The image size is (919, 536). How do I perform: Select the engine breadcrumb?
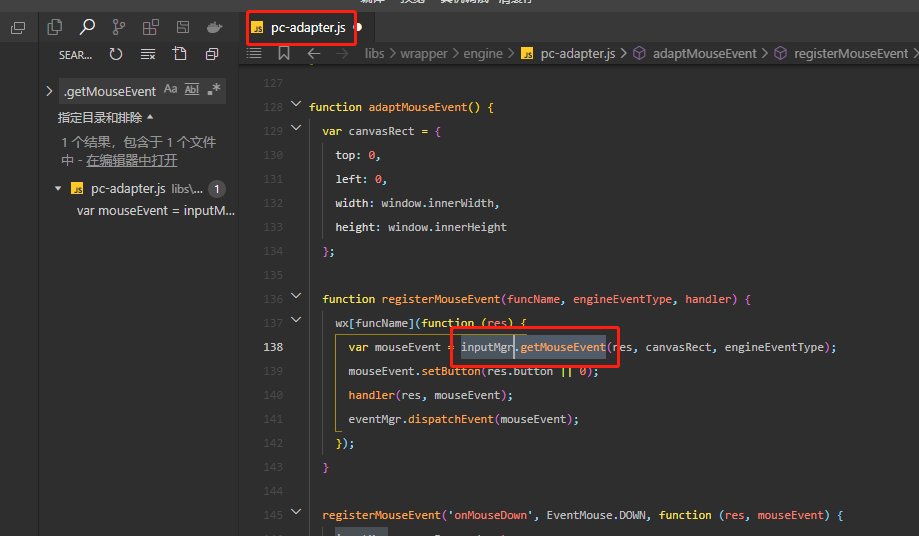pos(483,54)
